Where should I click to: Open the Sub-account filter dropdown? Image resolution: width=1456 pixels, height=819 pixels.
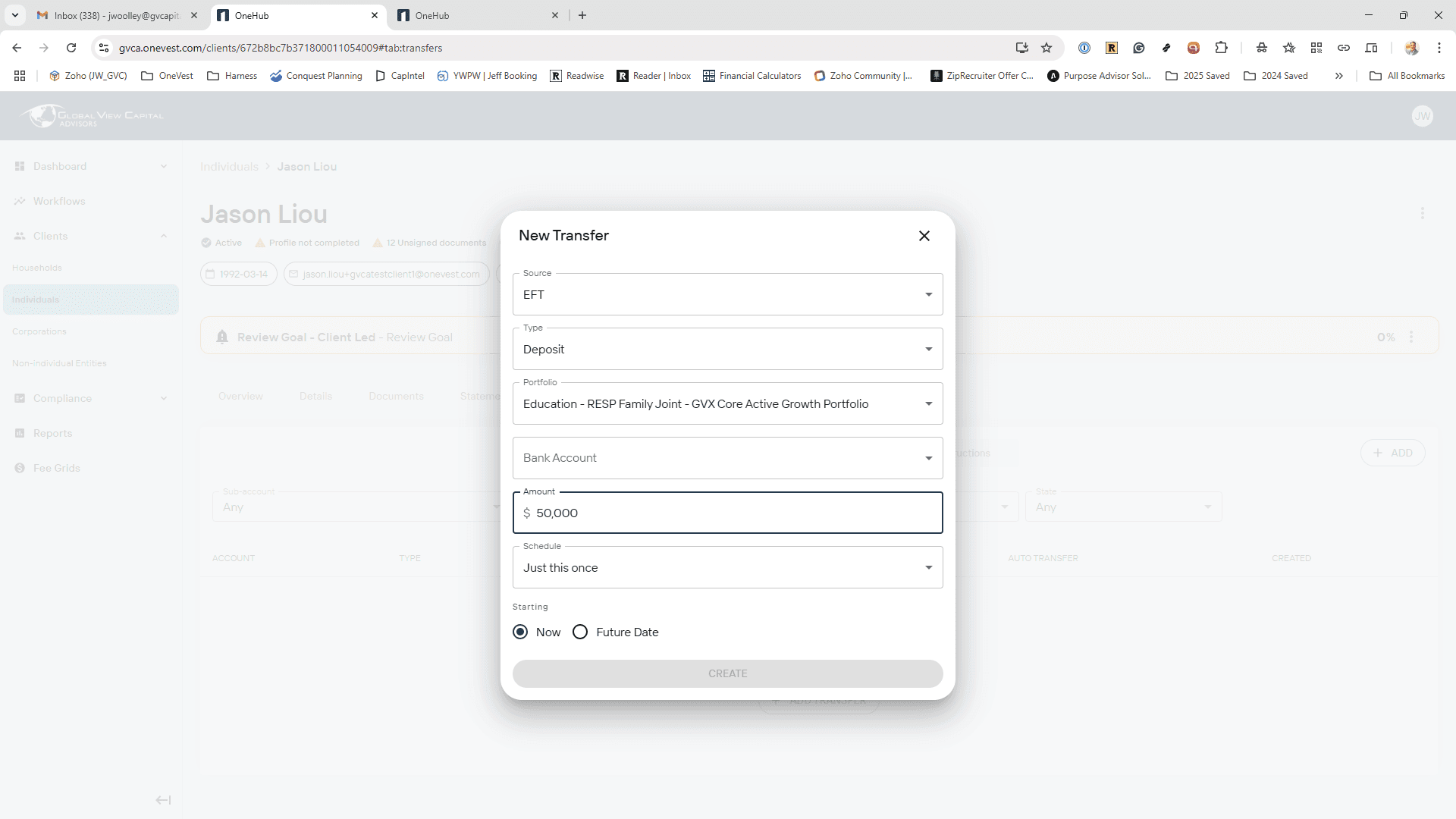356,507
